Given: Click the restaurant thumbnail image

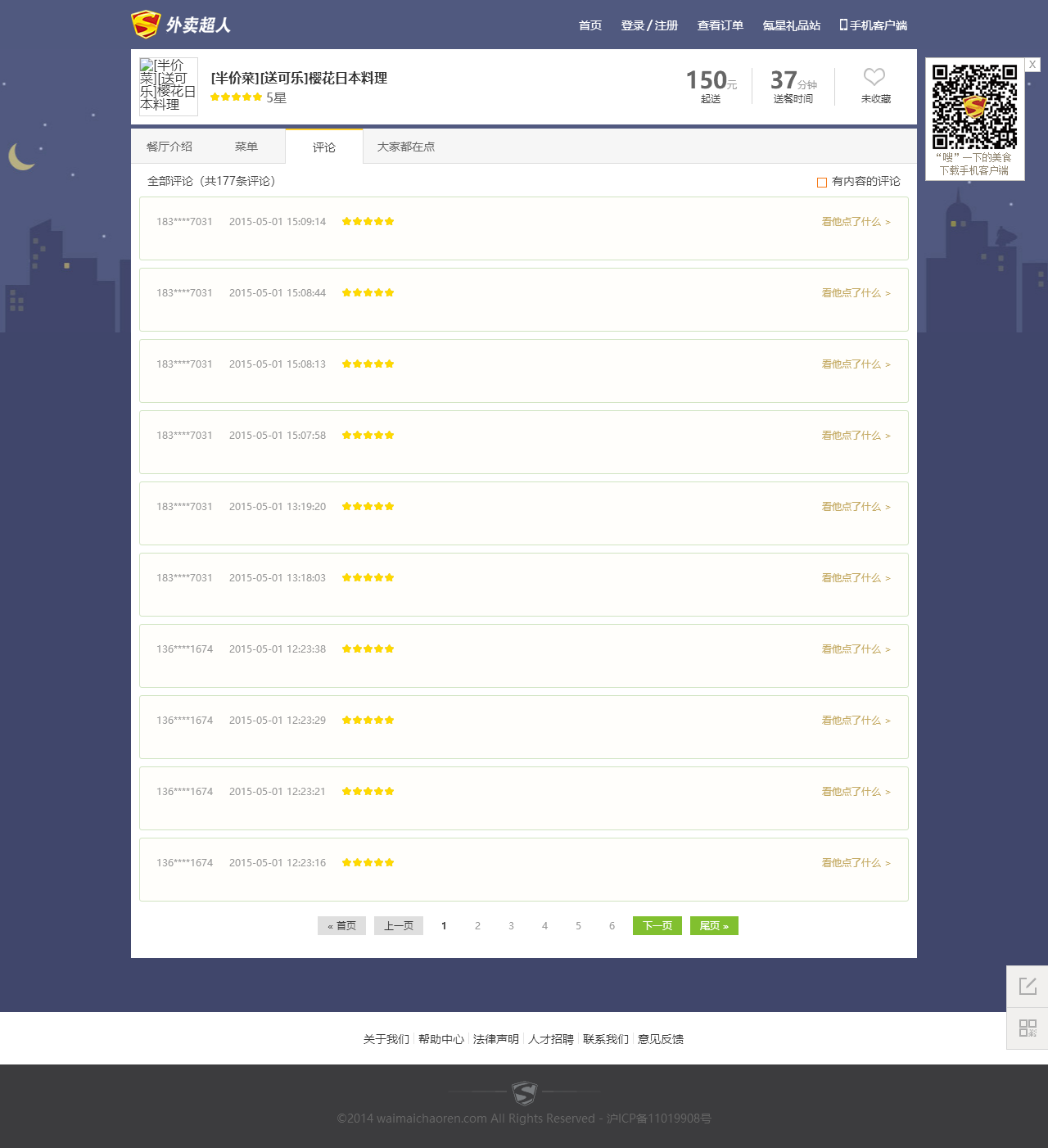Looking at the screenshot, I should click(168, 86).
